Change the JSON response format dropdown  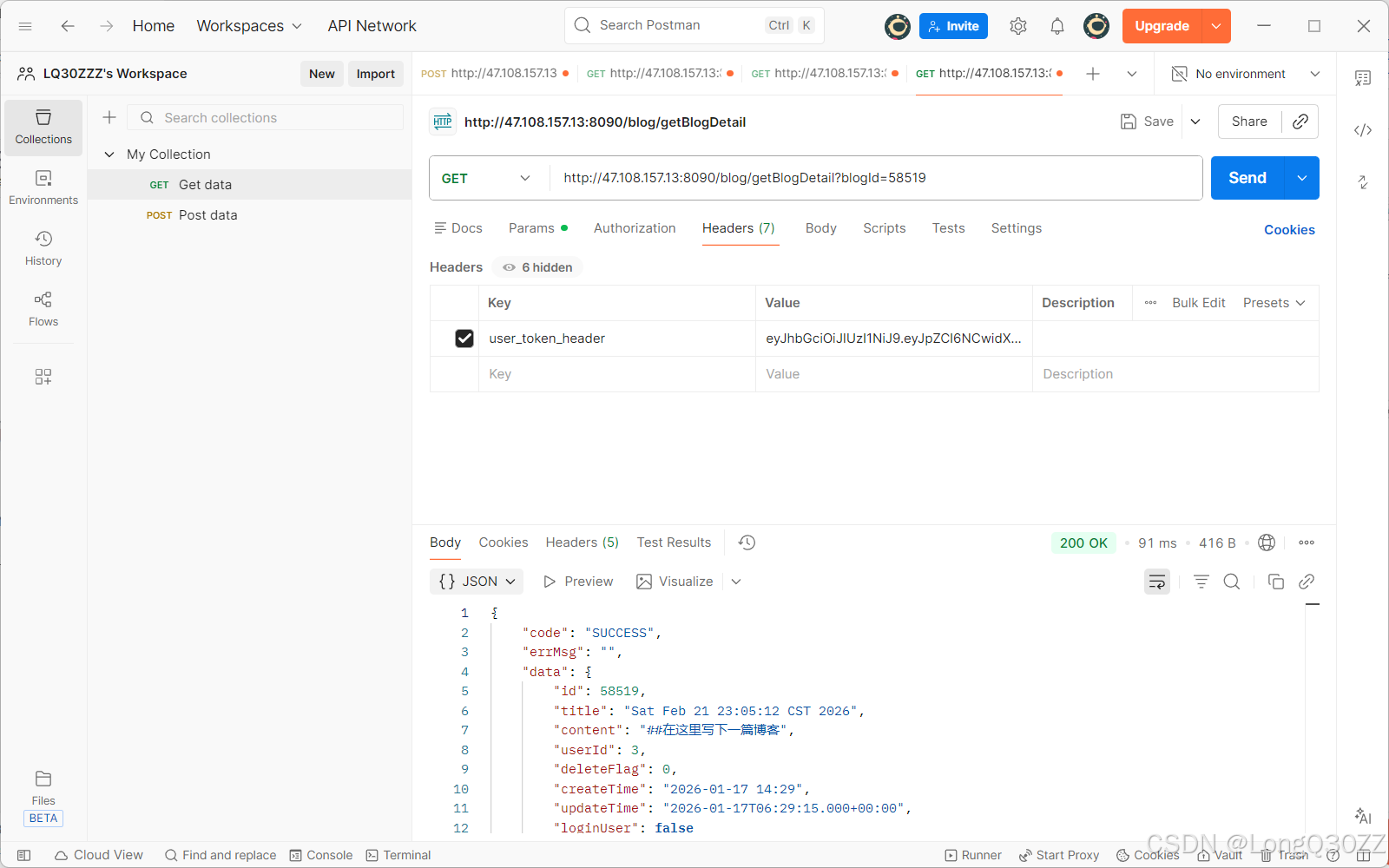click(477, 582)
